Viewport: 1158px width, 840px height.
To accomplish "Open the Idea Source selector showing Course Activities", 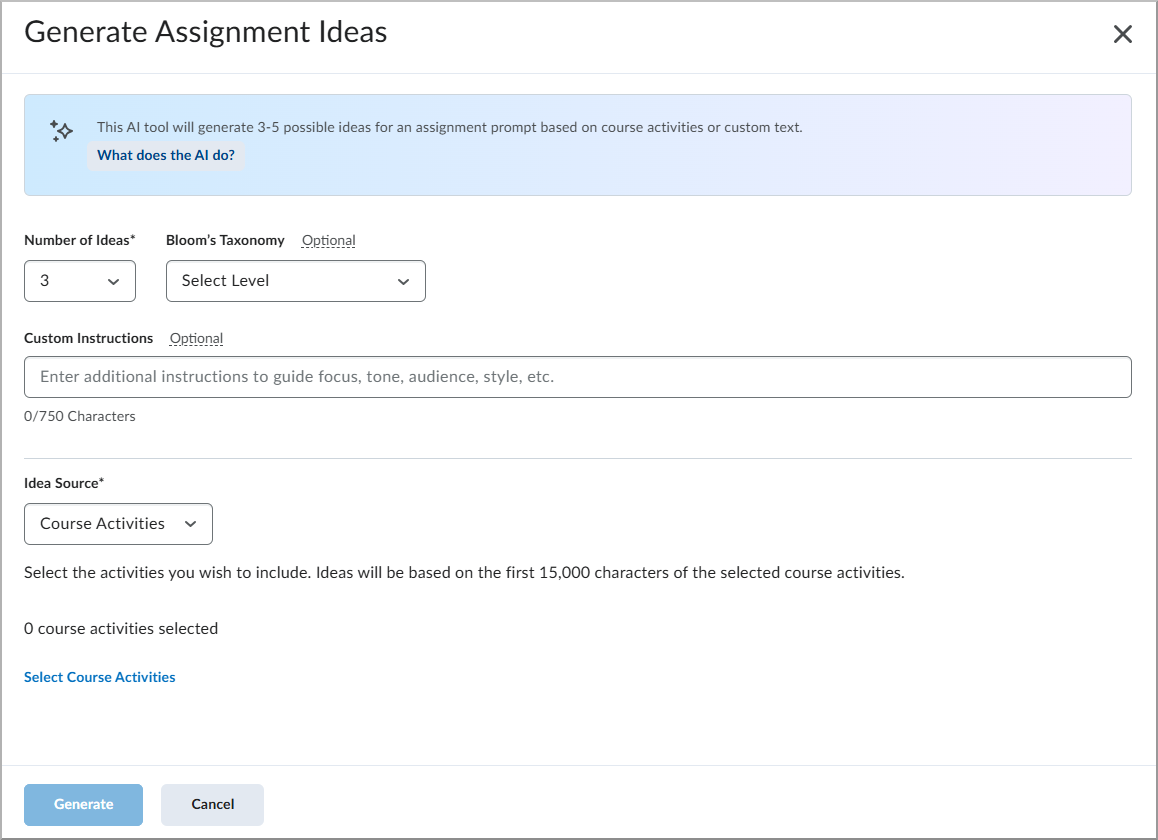I will coord(117,523).
